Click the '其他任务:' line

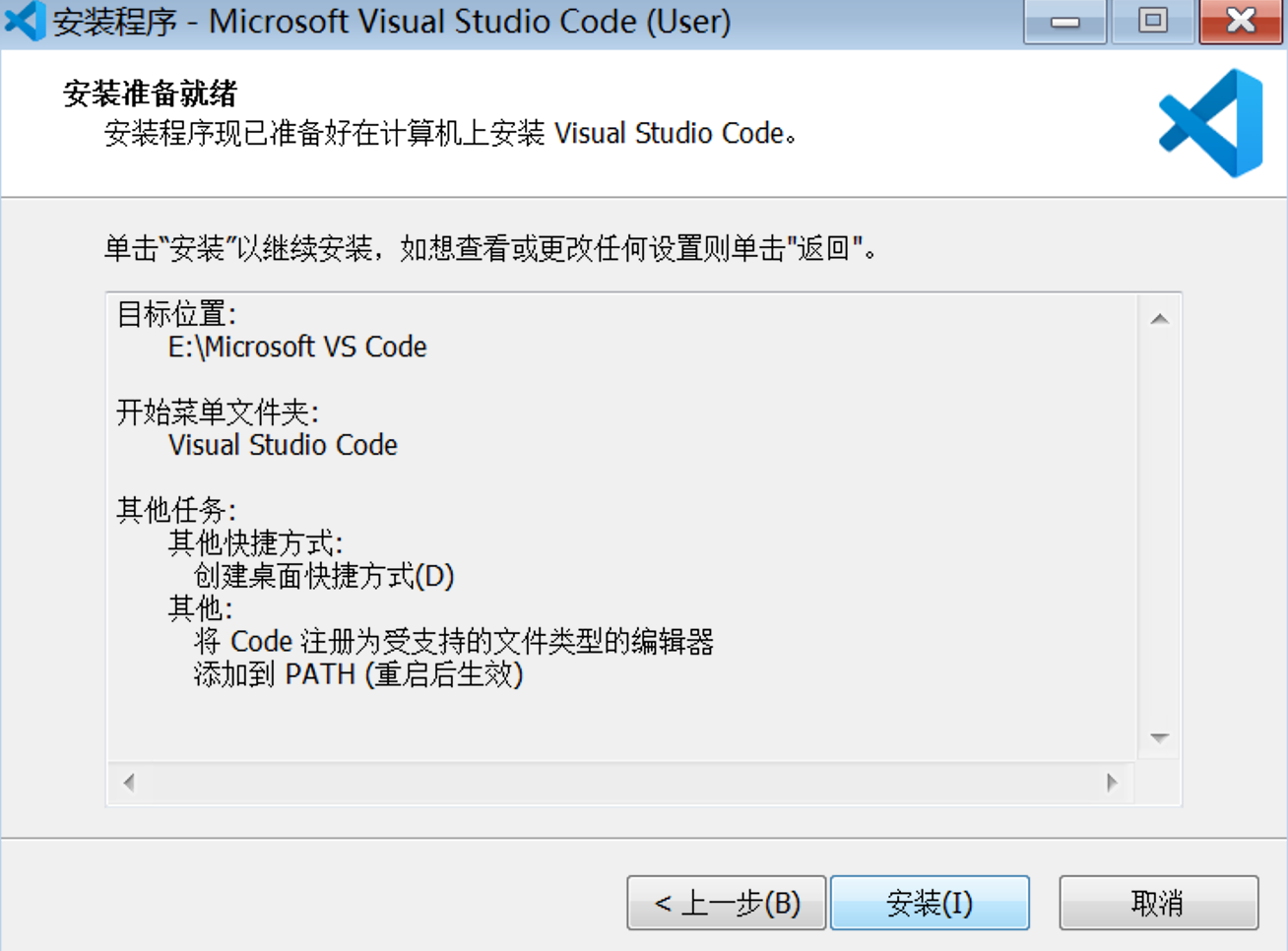pyautogui.click(x=176, y=510)
